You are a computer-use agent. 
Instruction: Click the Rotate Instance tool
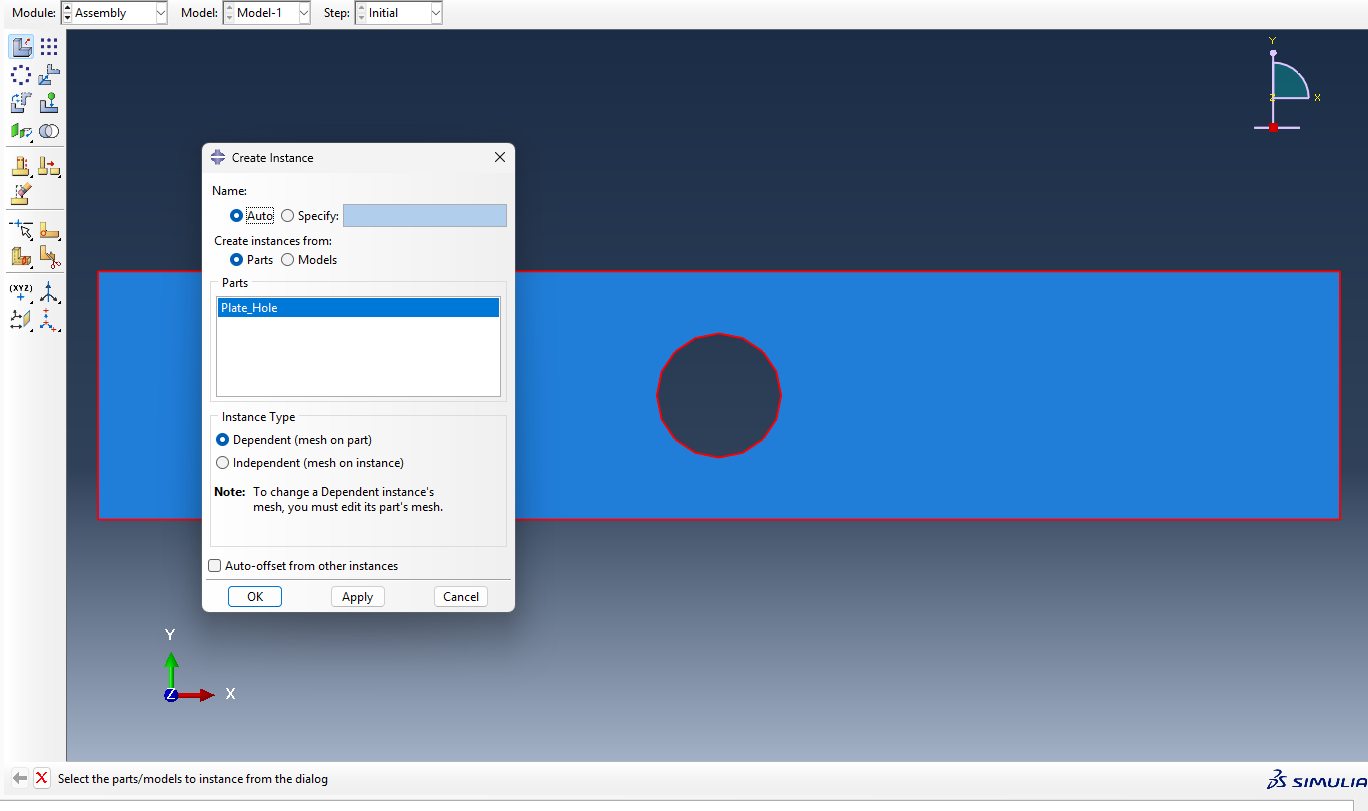(x=21, y=103)
